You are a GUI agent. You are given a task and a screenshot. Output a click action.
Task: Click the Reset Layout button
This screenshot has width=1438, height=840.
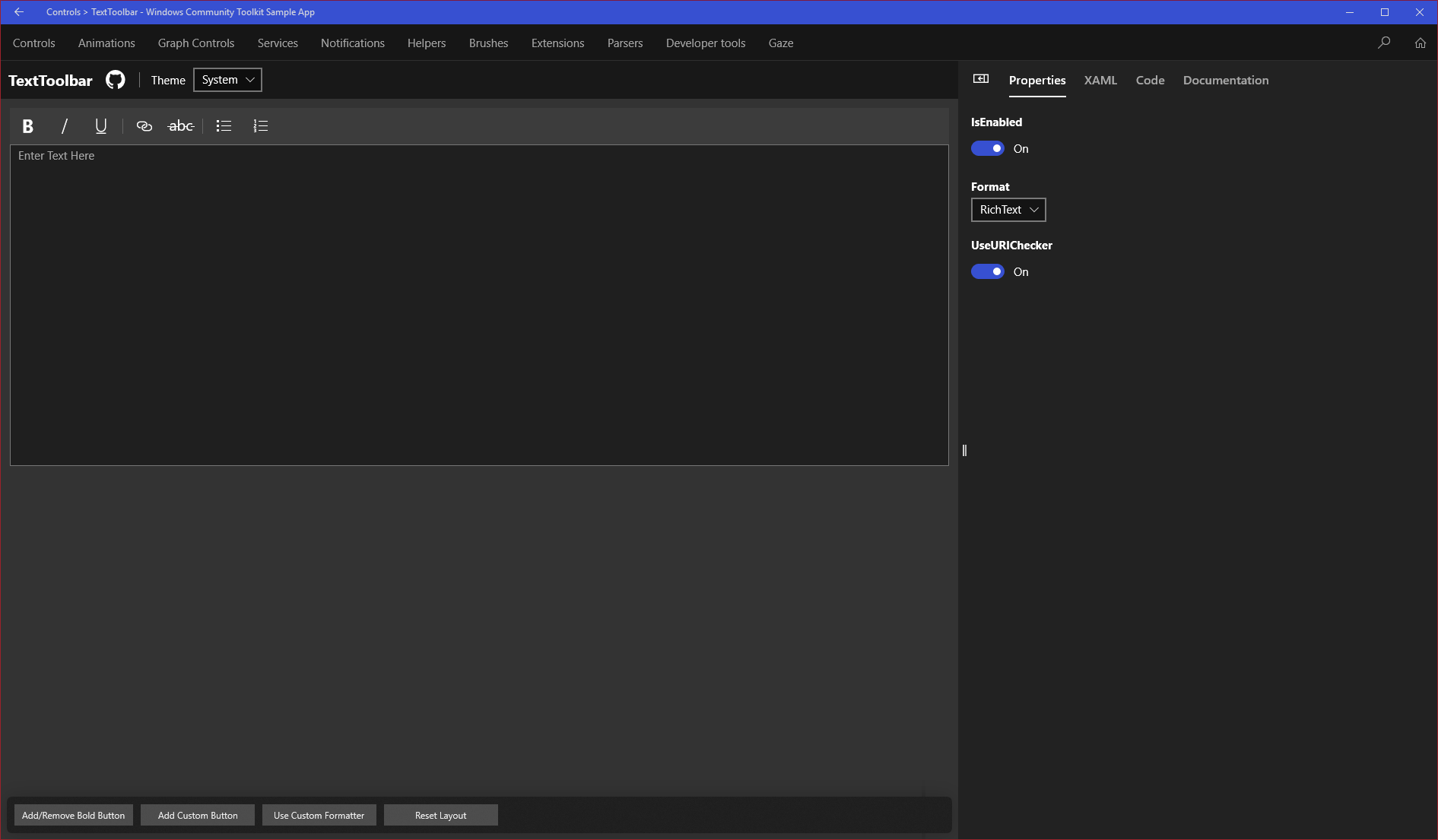tap(441, 815)
